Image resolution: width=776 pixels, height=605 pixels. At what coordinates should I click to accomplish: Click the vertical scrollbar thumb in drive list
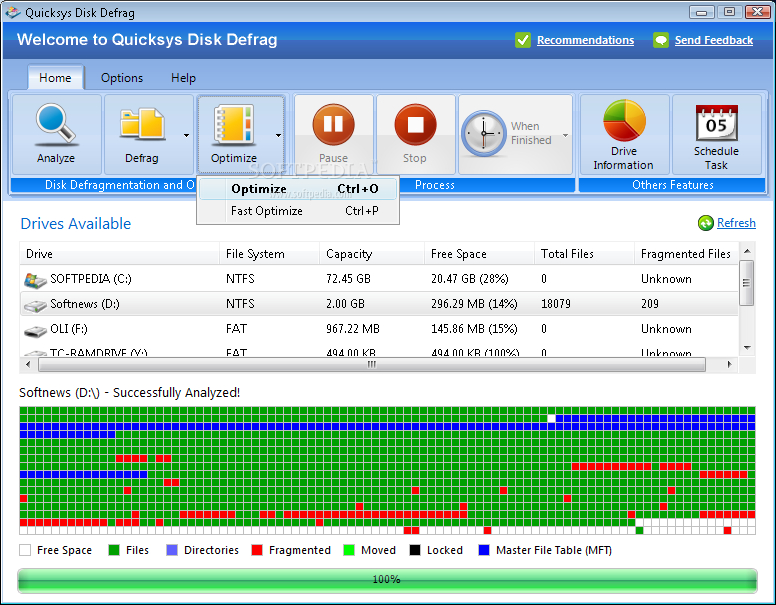pos(747,283)
